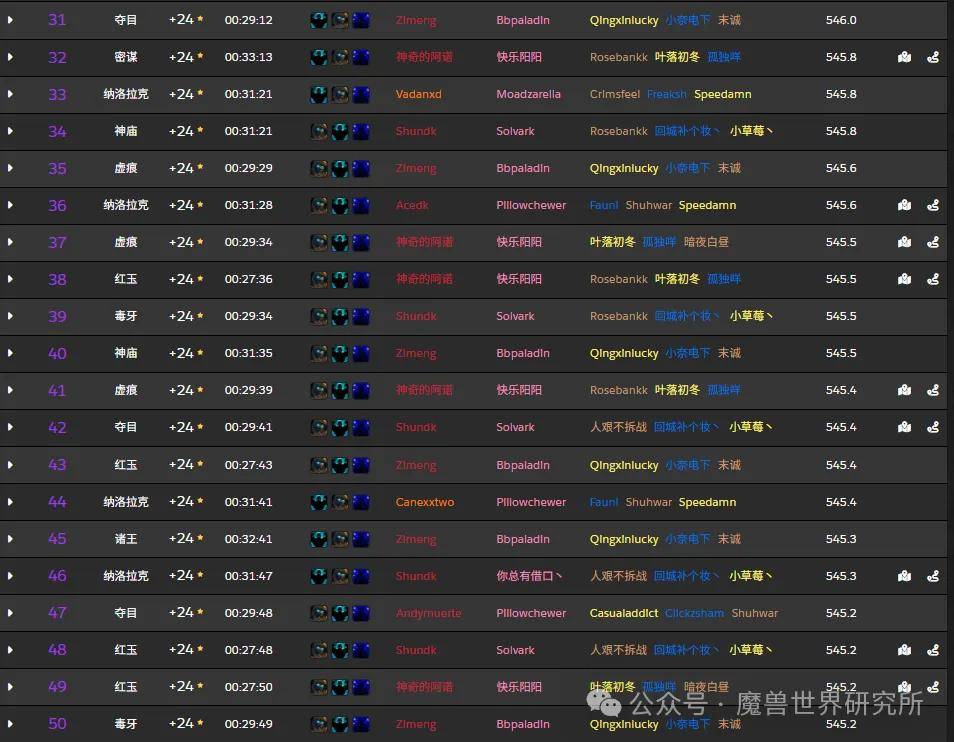The height and width of the screenshot is (742, 954).
Task: Open Freaksh's player link
Action: pos(667,94)
